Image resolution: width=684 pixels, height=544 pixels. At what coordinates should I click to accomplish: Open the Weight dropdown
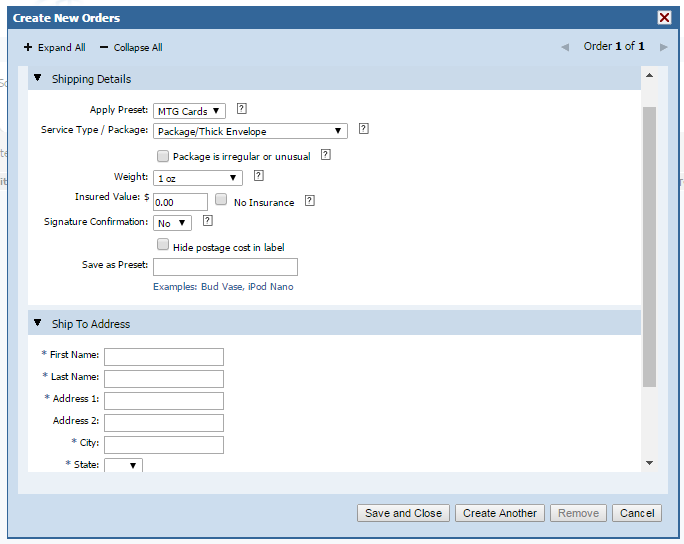(198, 178)
